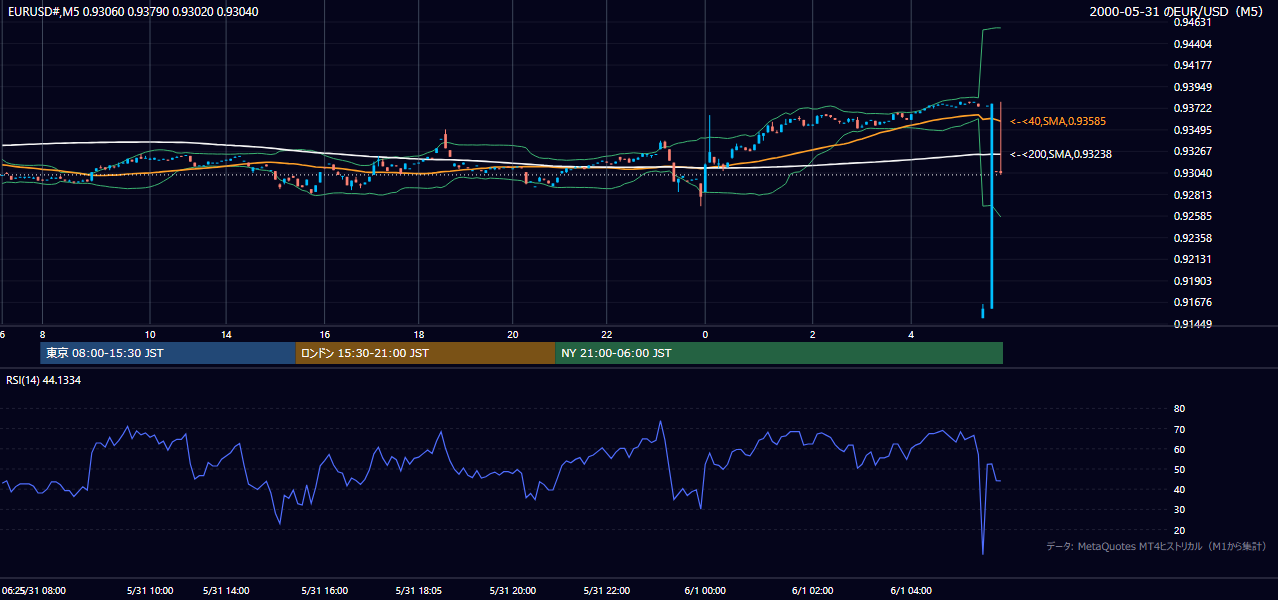Click hour tick 10 on price chart axis
1278x600 pixels.
click(x=150, y=334)
